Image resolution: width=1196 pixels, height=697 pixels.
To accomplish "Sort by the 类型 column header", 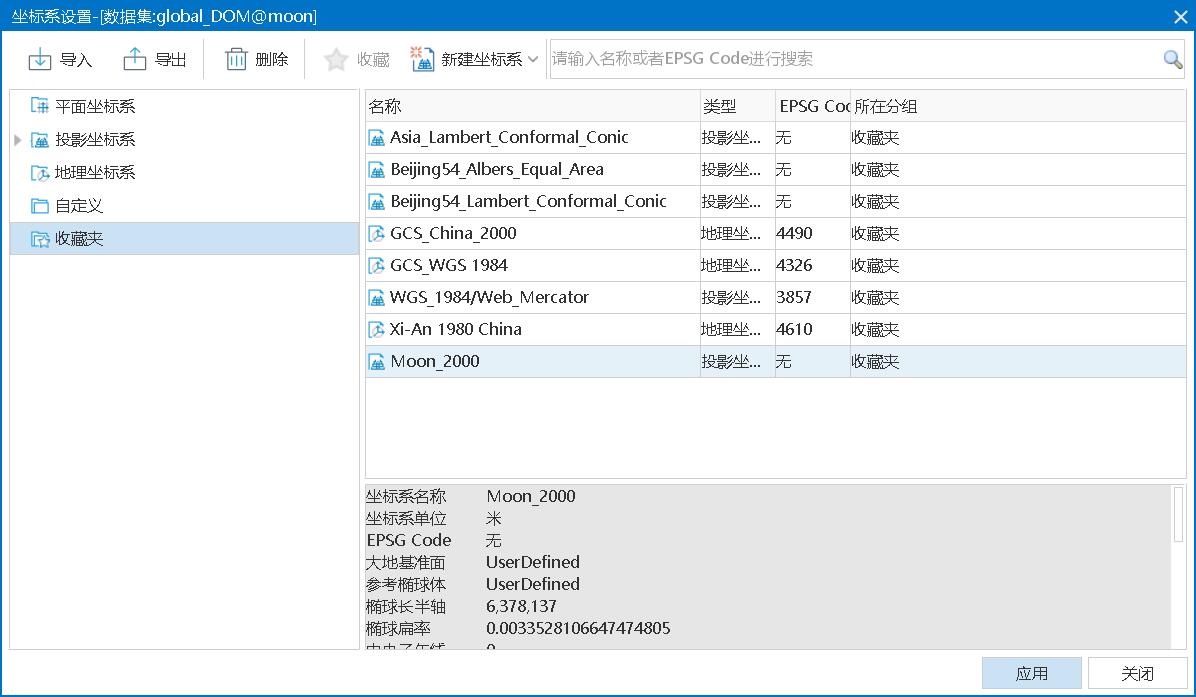I will click(736, 107).
